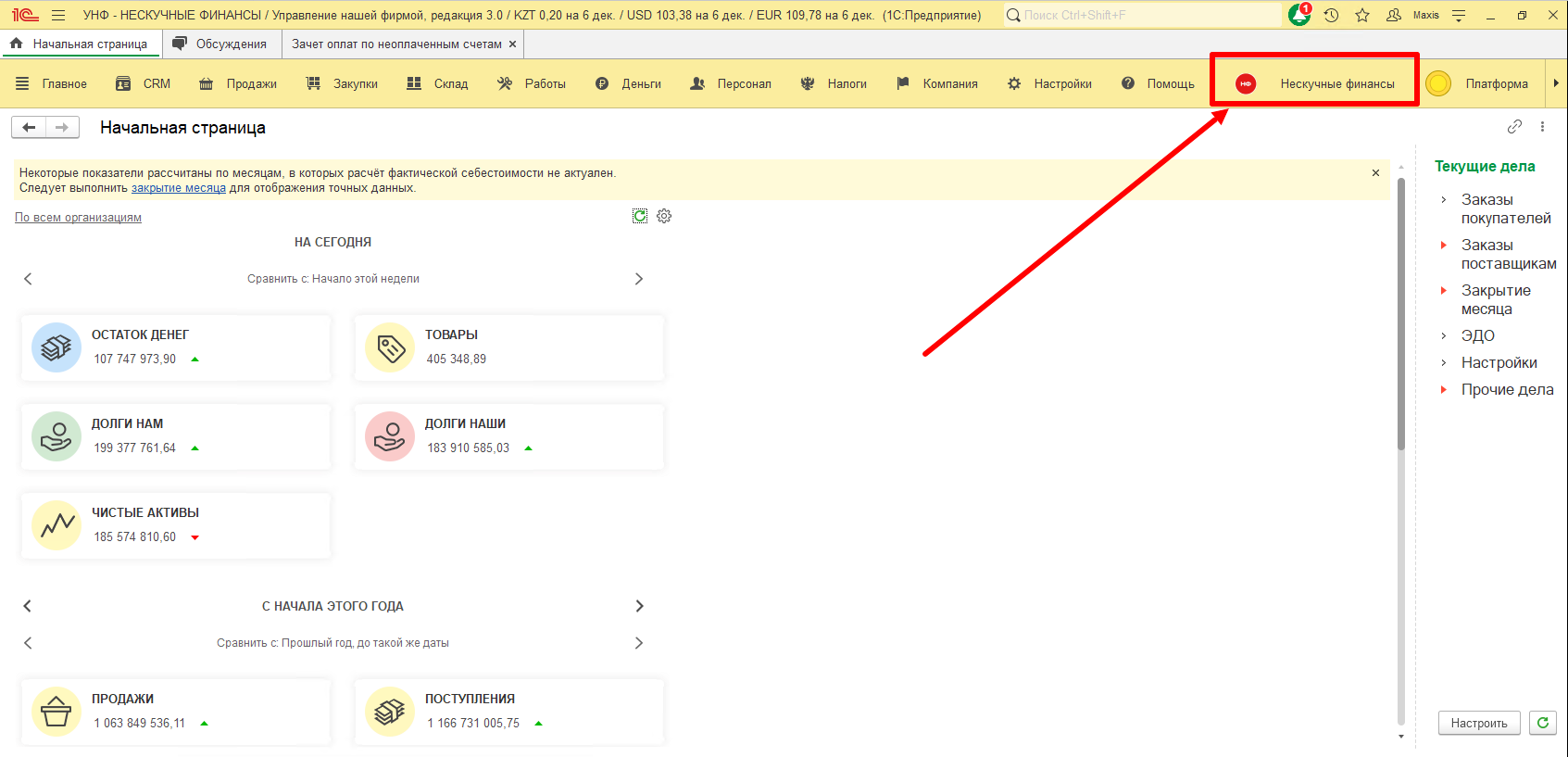Open the ПРОДАЖИ basket icon
This screenshot has width=1568, height=757.
56,712
